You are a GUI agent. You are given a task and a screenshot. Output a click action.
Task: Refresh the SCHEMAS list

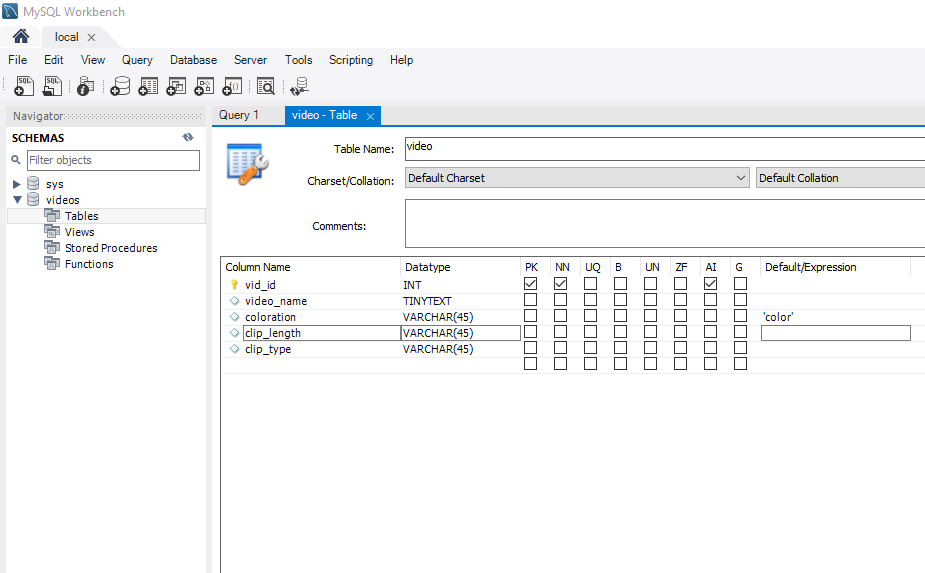[x=188, y=137]
